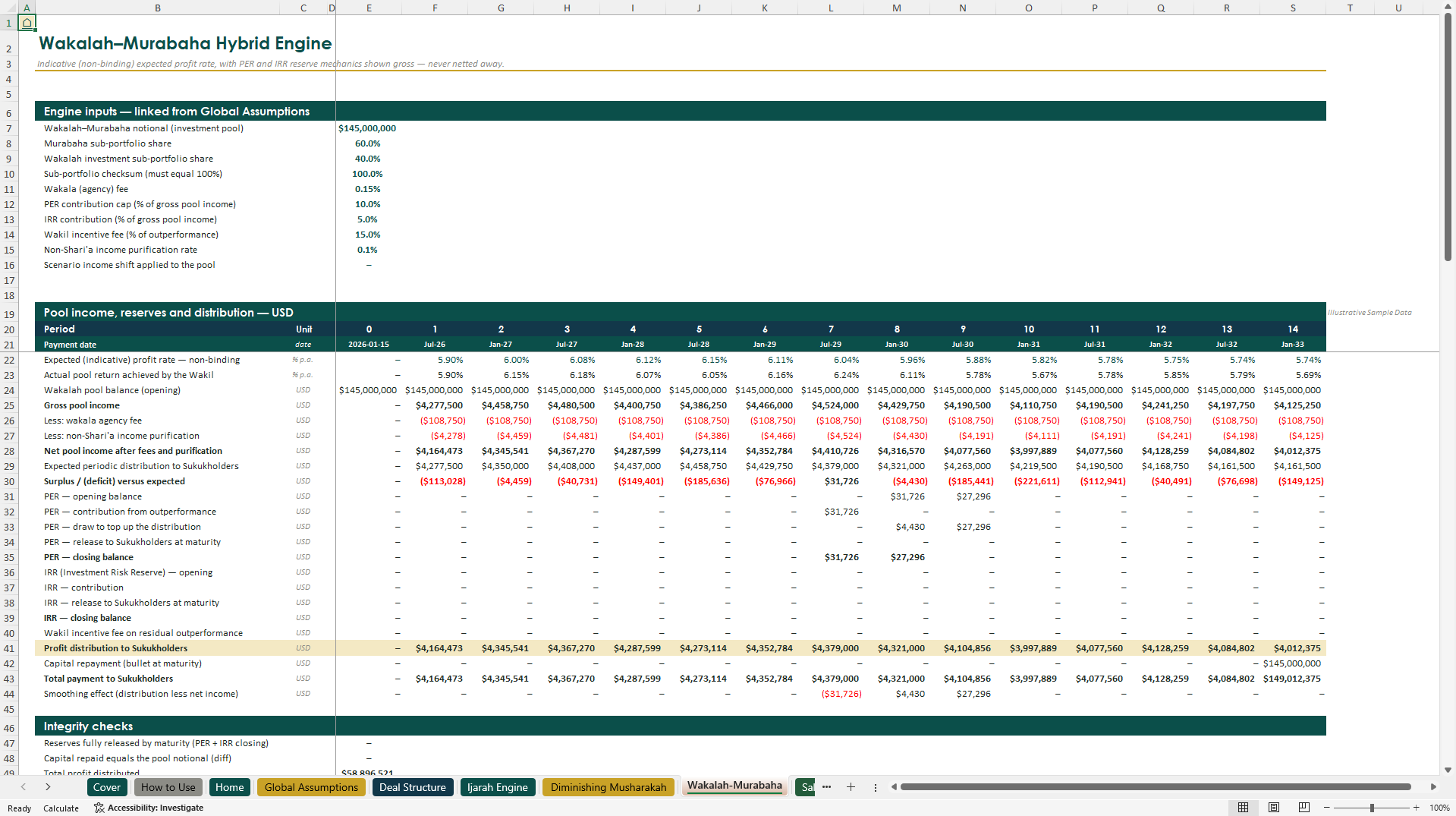The image size is (1456, 816).
Task: Select column B header
Action: pyautogui.click(x=157, y=8)
